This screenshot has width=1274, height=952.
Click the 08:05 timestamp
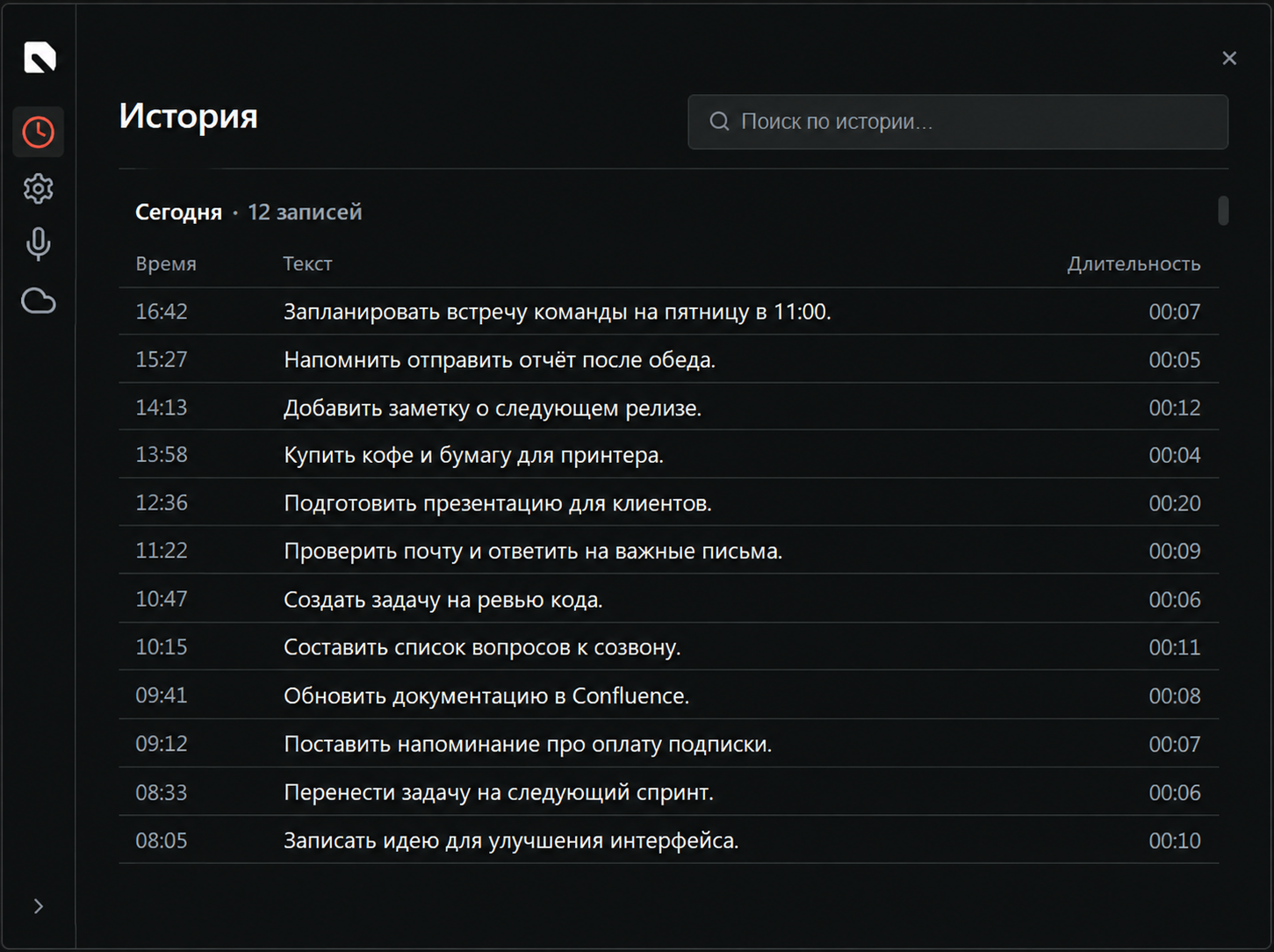162,840
